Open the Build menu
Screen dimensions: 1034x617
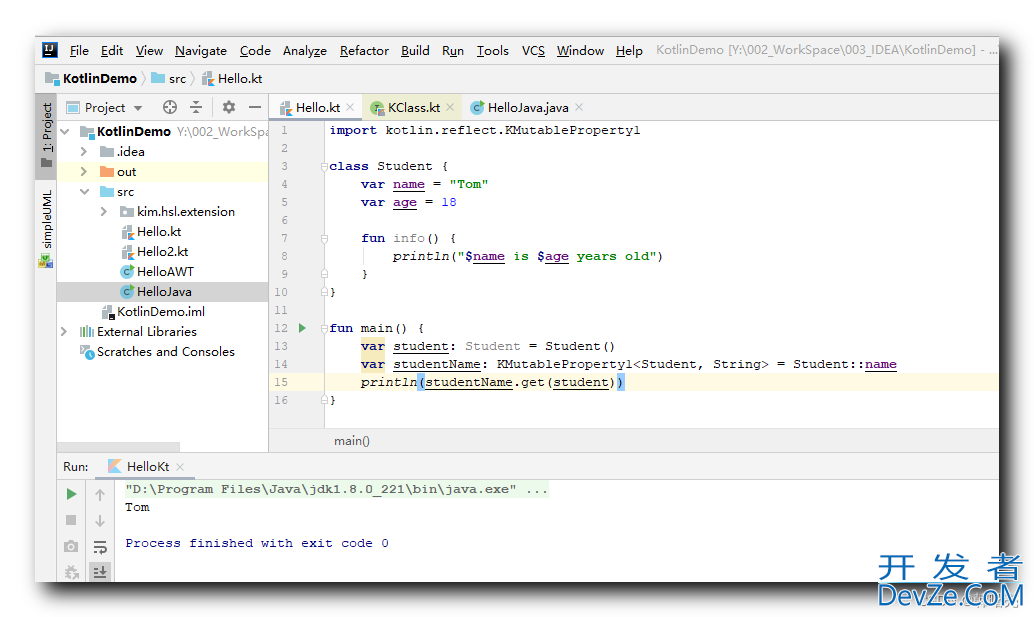click(x=415, y=51)
